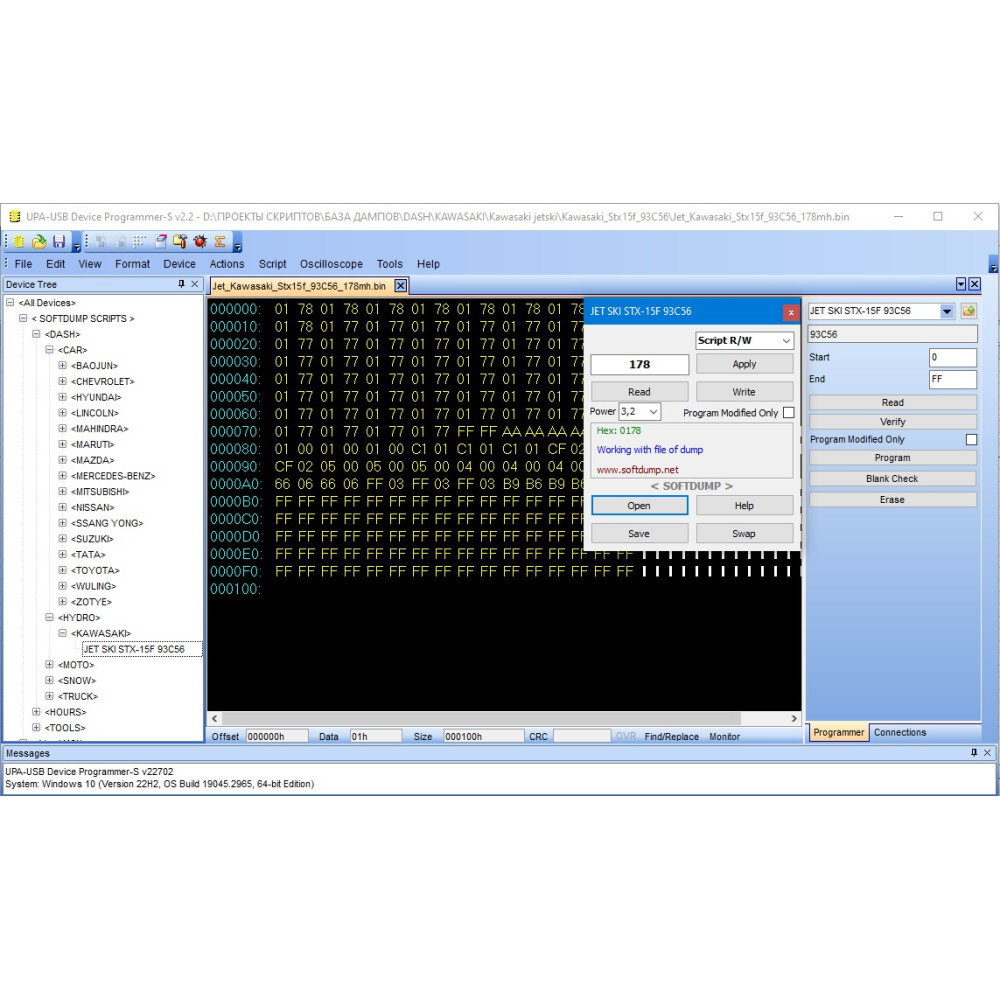Expand the <TOYOTA> tree node
The width and height of the screenshot is (1000, 1000).
click(x=62, y=570)
